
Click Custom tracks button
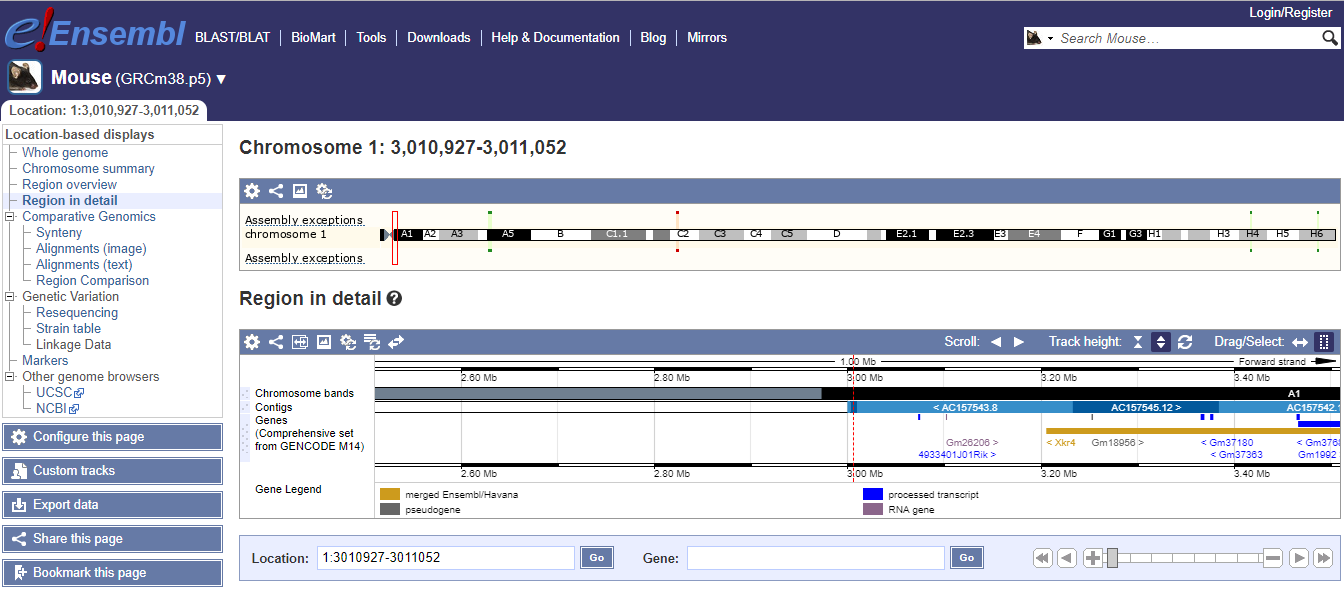pyautogui.click(x=112, y=471)
